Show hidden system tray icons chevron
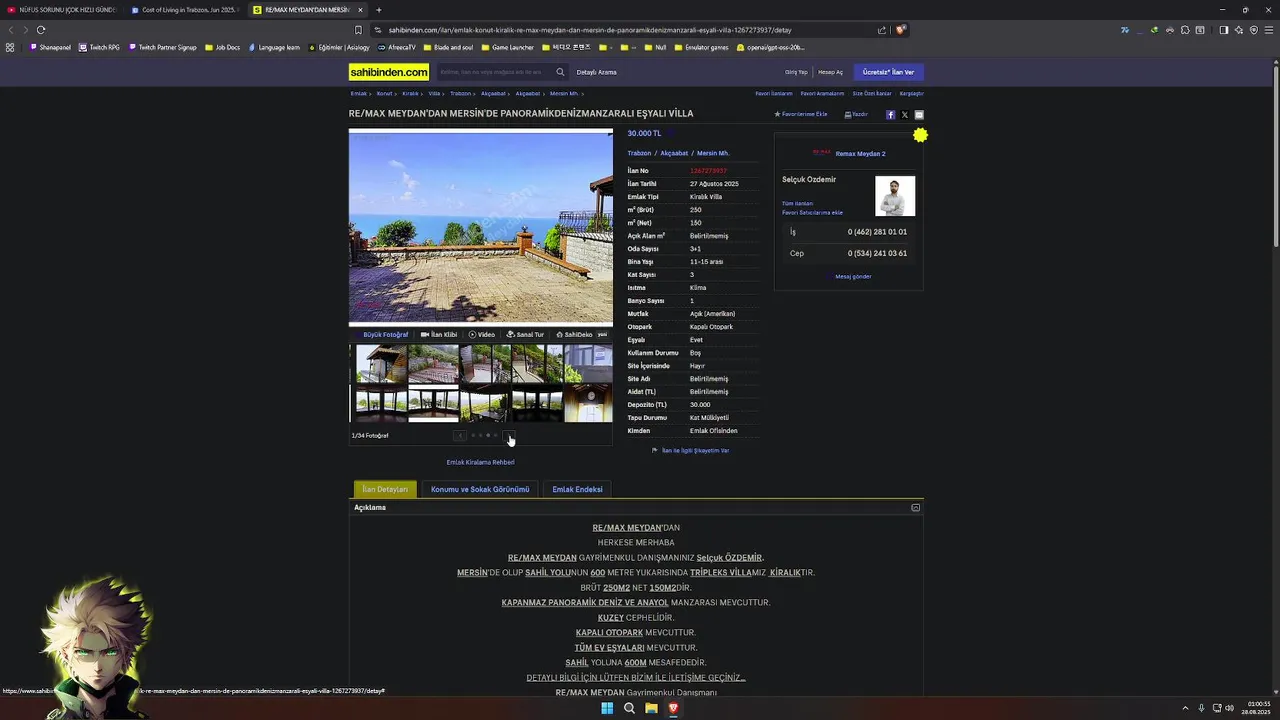 (1185, 708)
